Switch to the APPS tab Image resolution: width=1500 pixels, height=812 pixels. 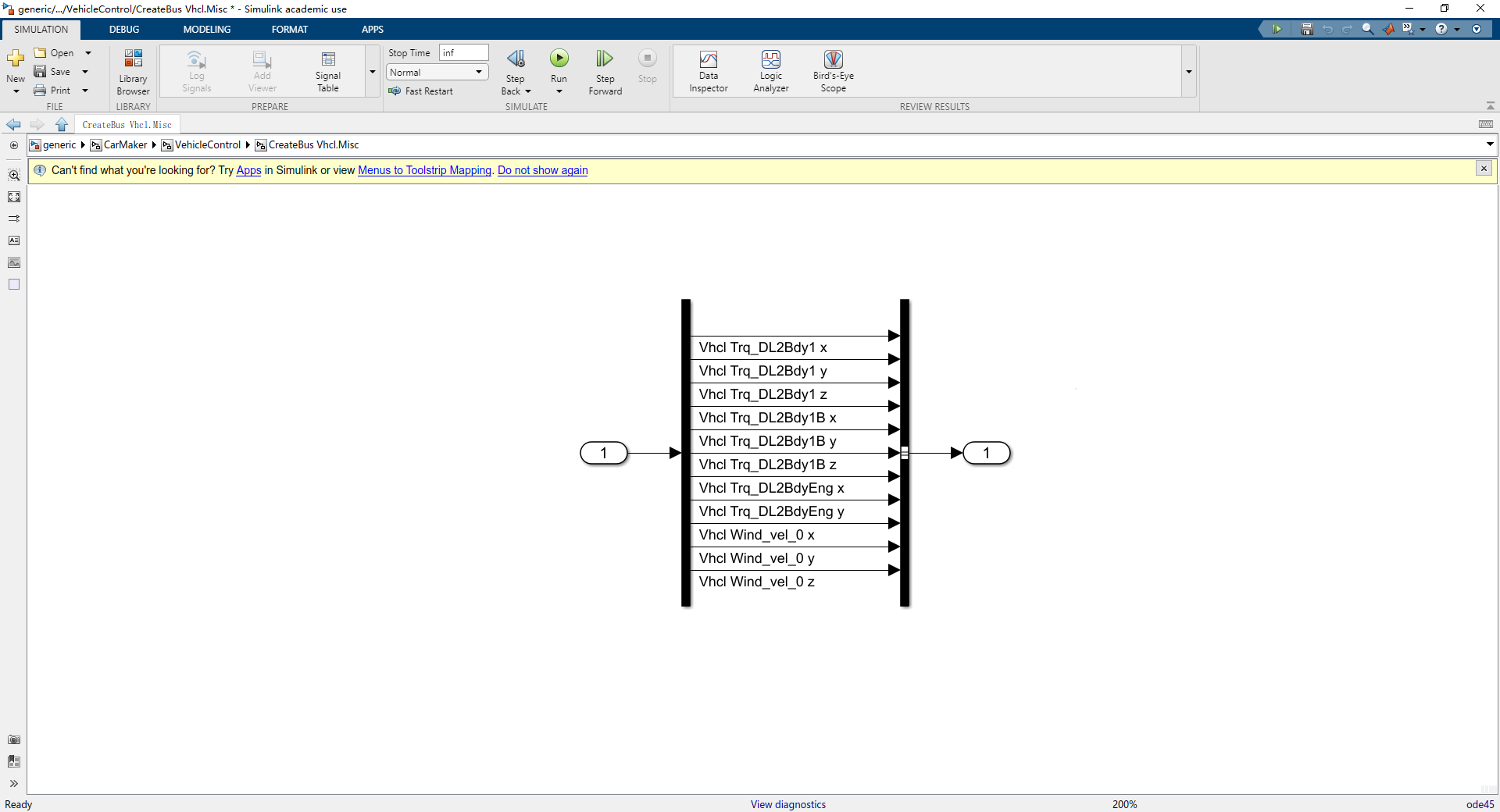pos(373,30)
